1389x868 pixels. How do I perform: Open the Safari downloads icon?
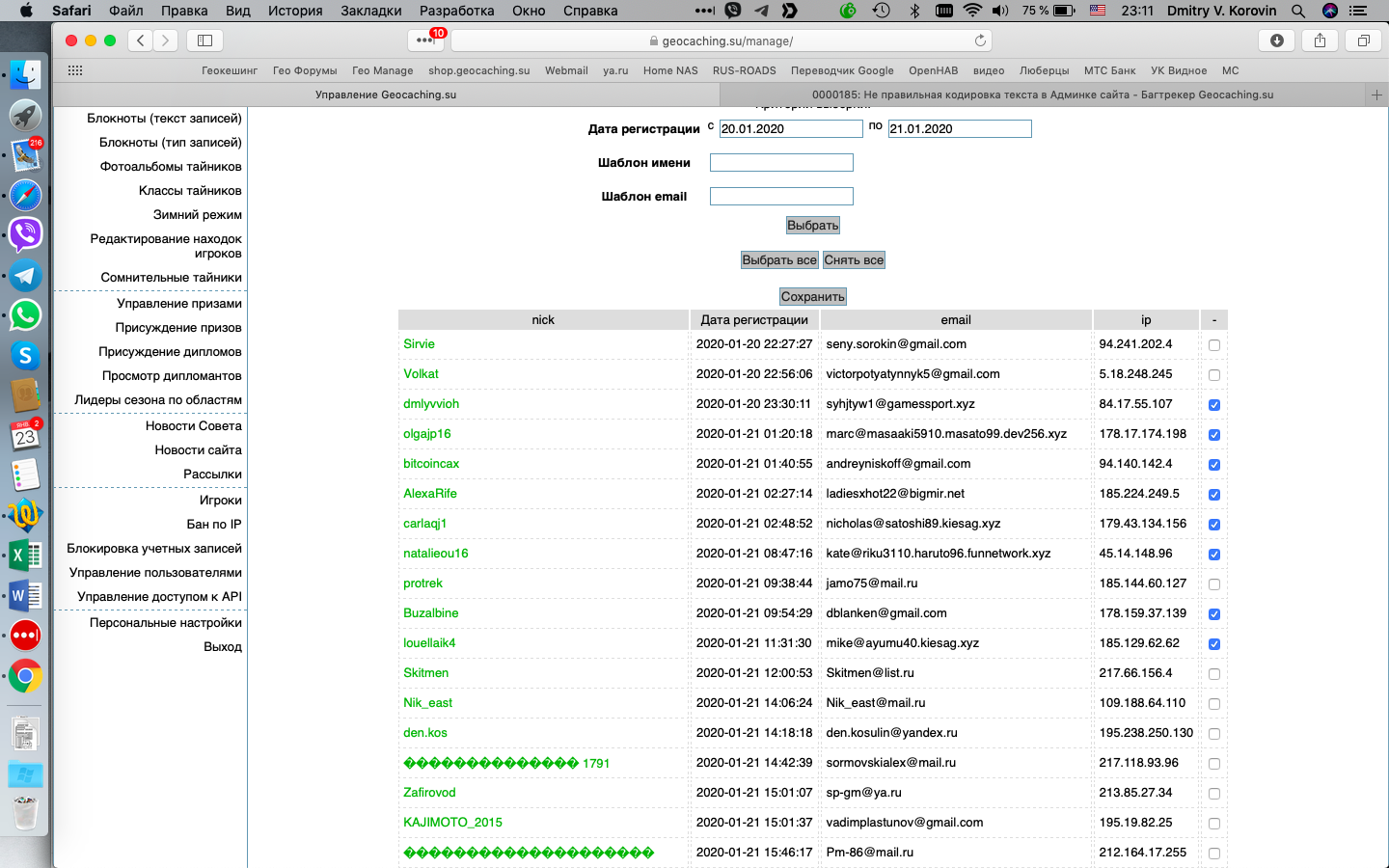pyautogui.click(x=1276, y=41)
